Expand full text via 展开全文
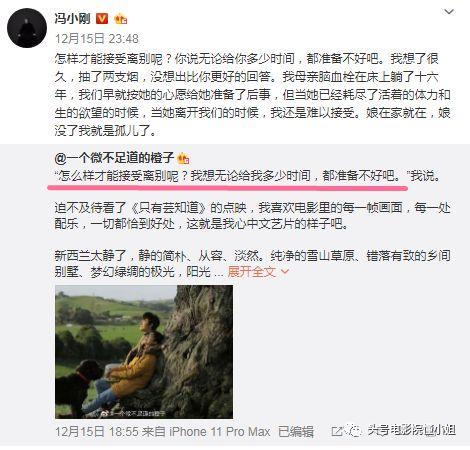The image size is (470, 450). (x=252, y=272)
